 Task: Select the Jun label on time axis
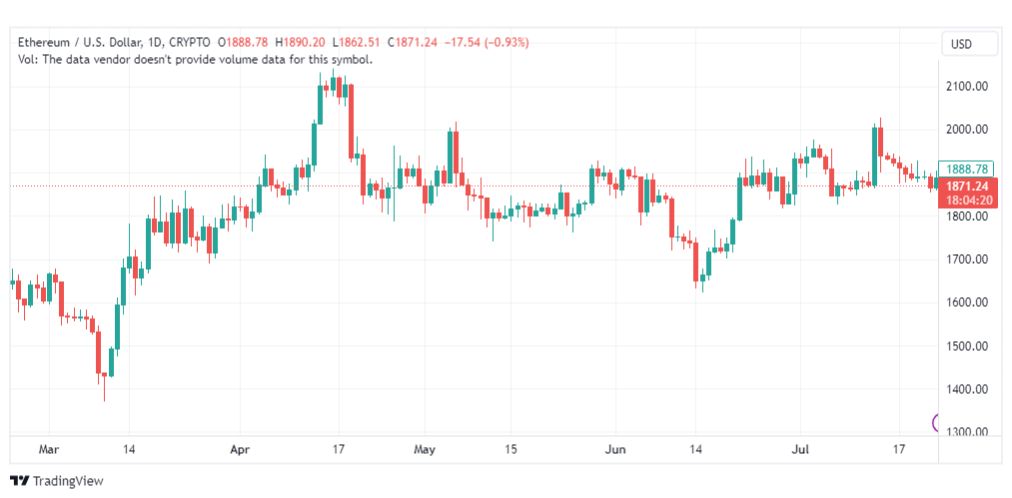[615, 449]
